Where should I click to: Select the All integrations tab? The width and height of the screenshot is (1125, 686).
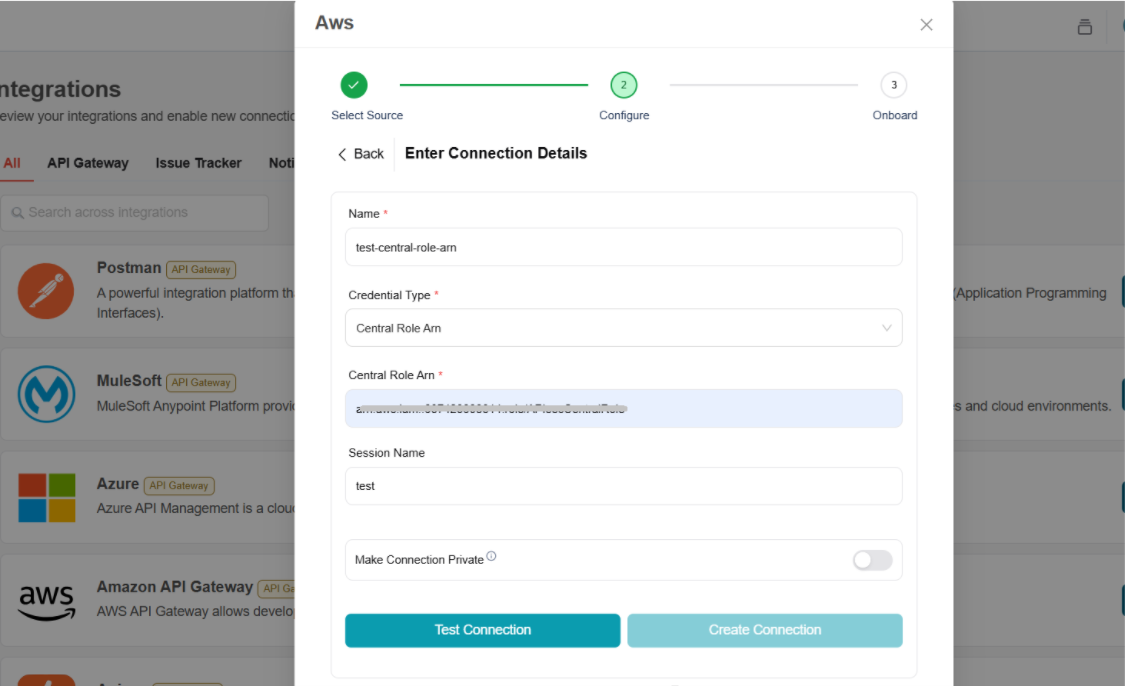[12, 163]
